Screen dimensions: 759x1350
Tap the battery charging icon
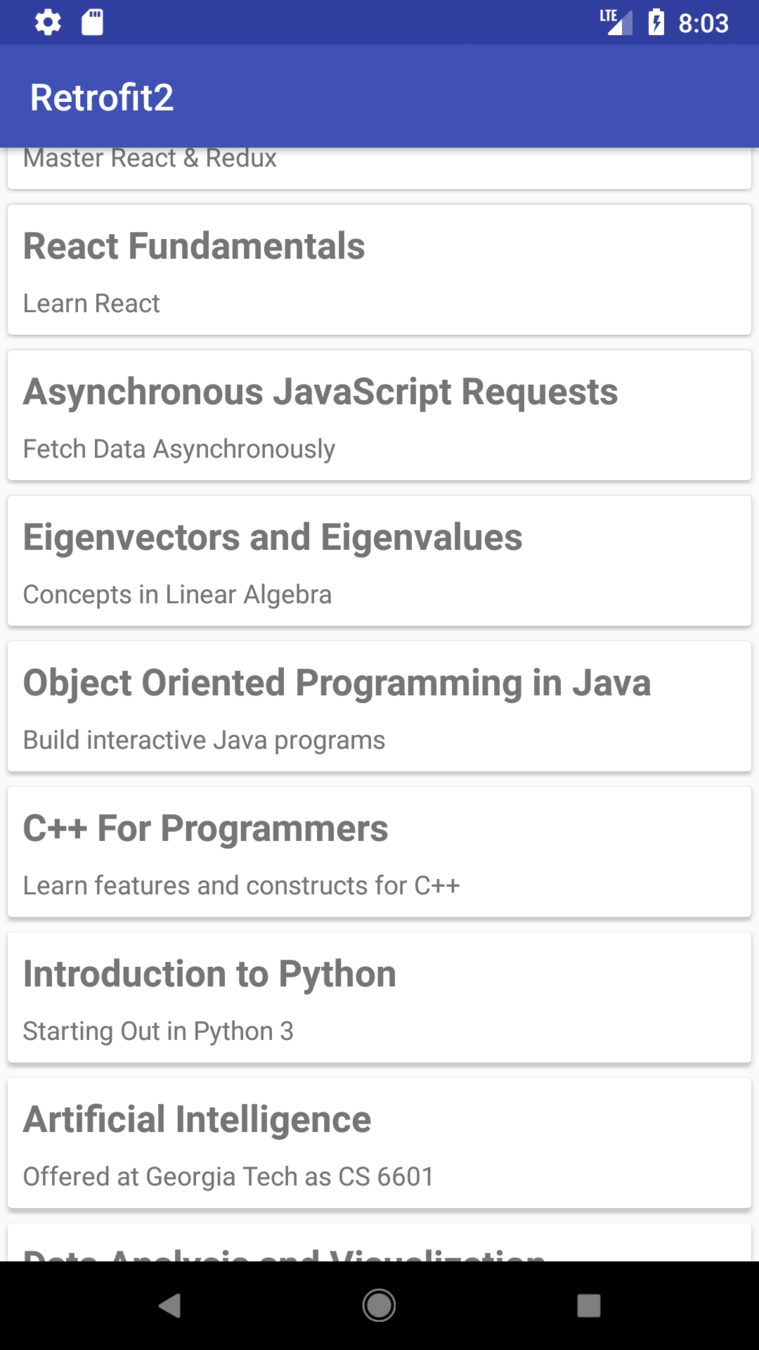(x=656, y=22)
